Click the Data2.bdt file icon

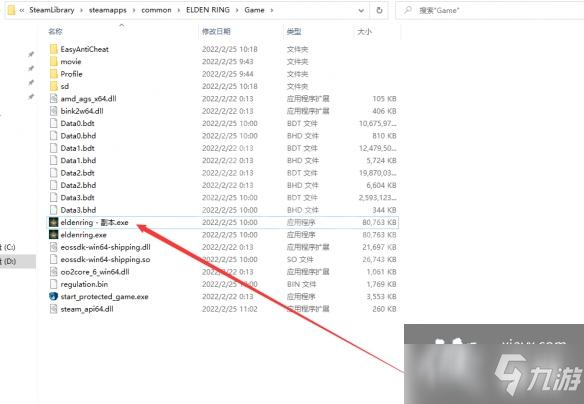point(54,173)
